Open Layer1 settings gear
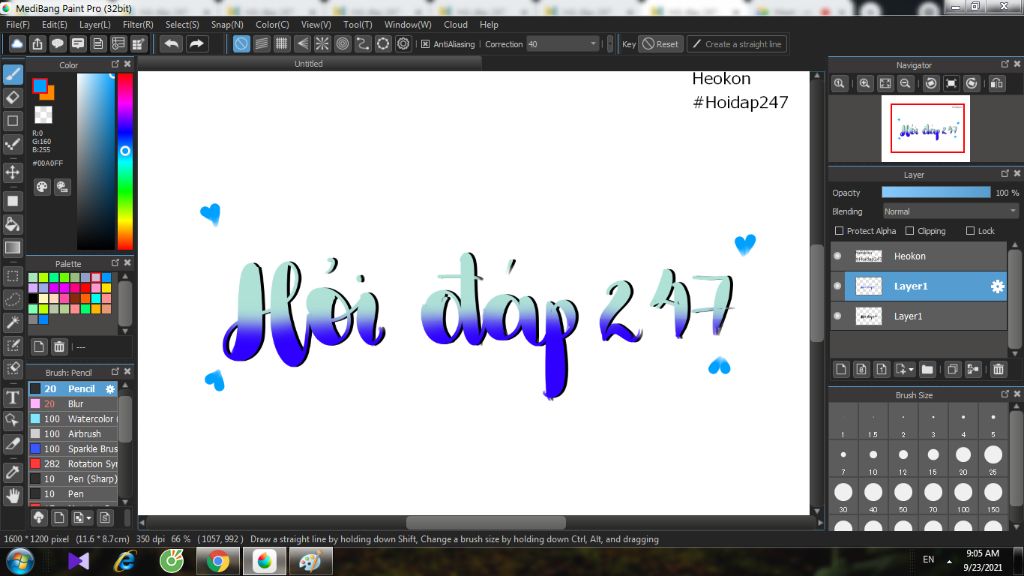 point(997,286)
